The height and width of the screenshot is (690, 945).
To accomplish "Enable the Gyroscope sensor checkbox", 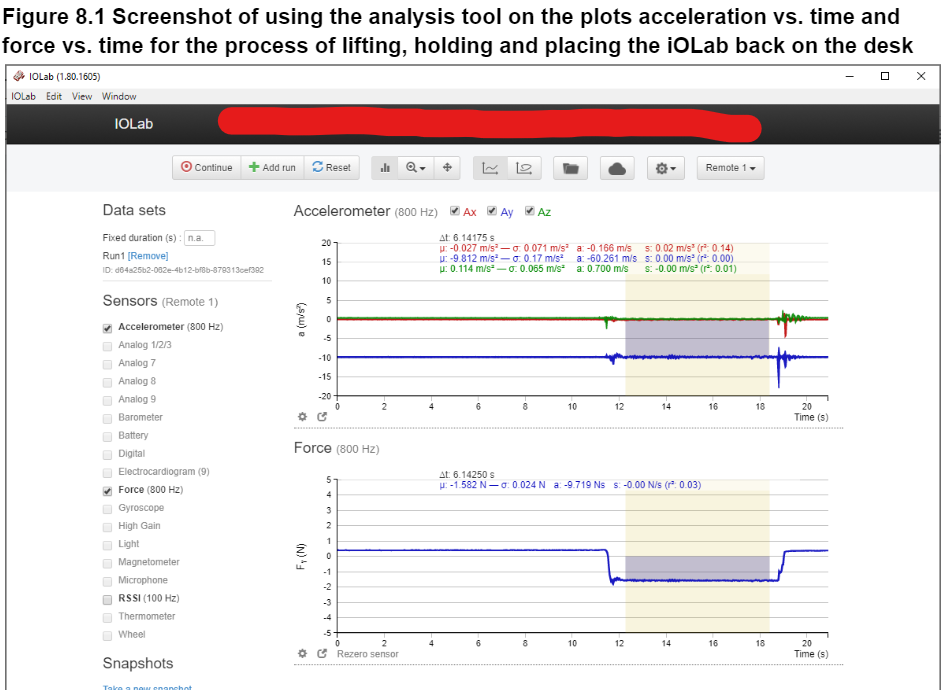I will (x=107, y=507).
